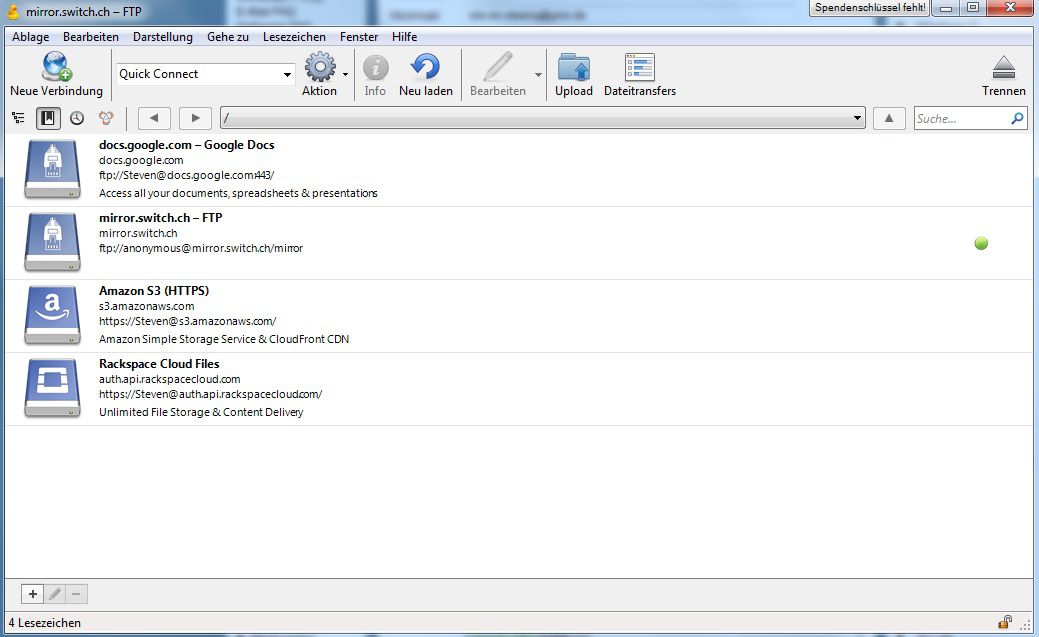The width and height of the screenshot is (1039, 637).
Task: Click the Bearbeiten pencil toolbar icon
Action: [x=497, y=68]
